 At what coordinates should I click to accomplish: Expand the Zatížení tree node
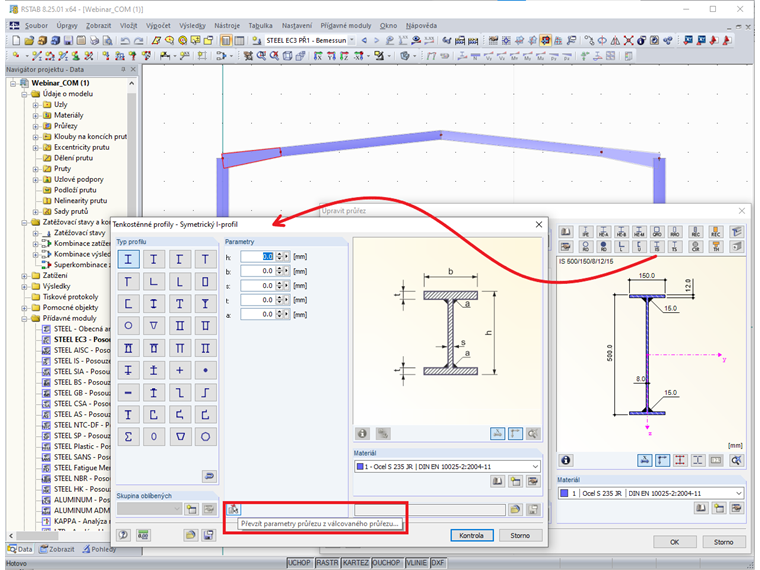(x=24, y=276)
